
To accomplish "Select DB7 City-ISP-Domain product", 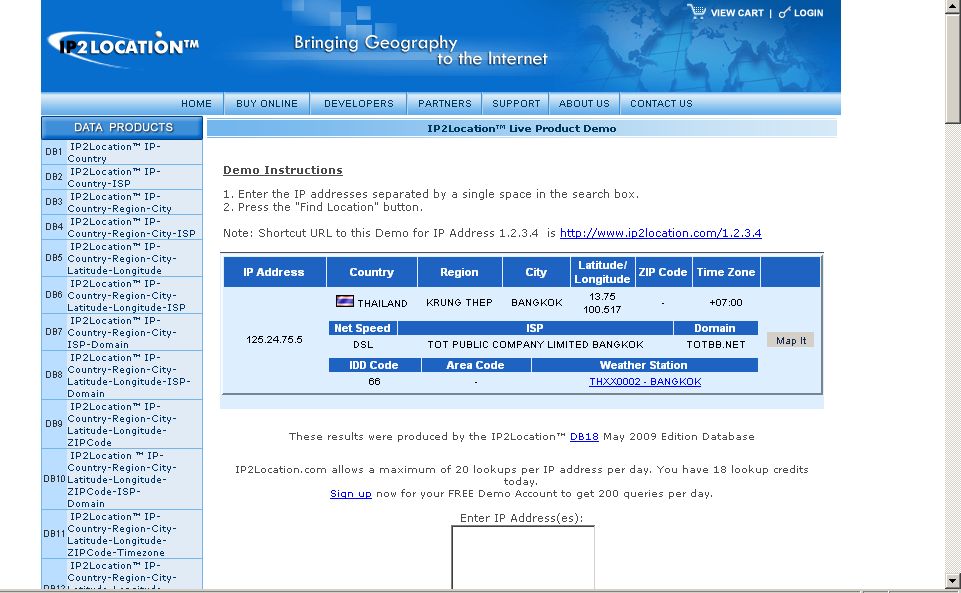I will 122,332.
